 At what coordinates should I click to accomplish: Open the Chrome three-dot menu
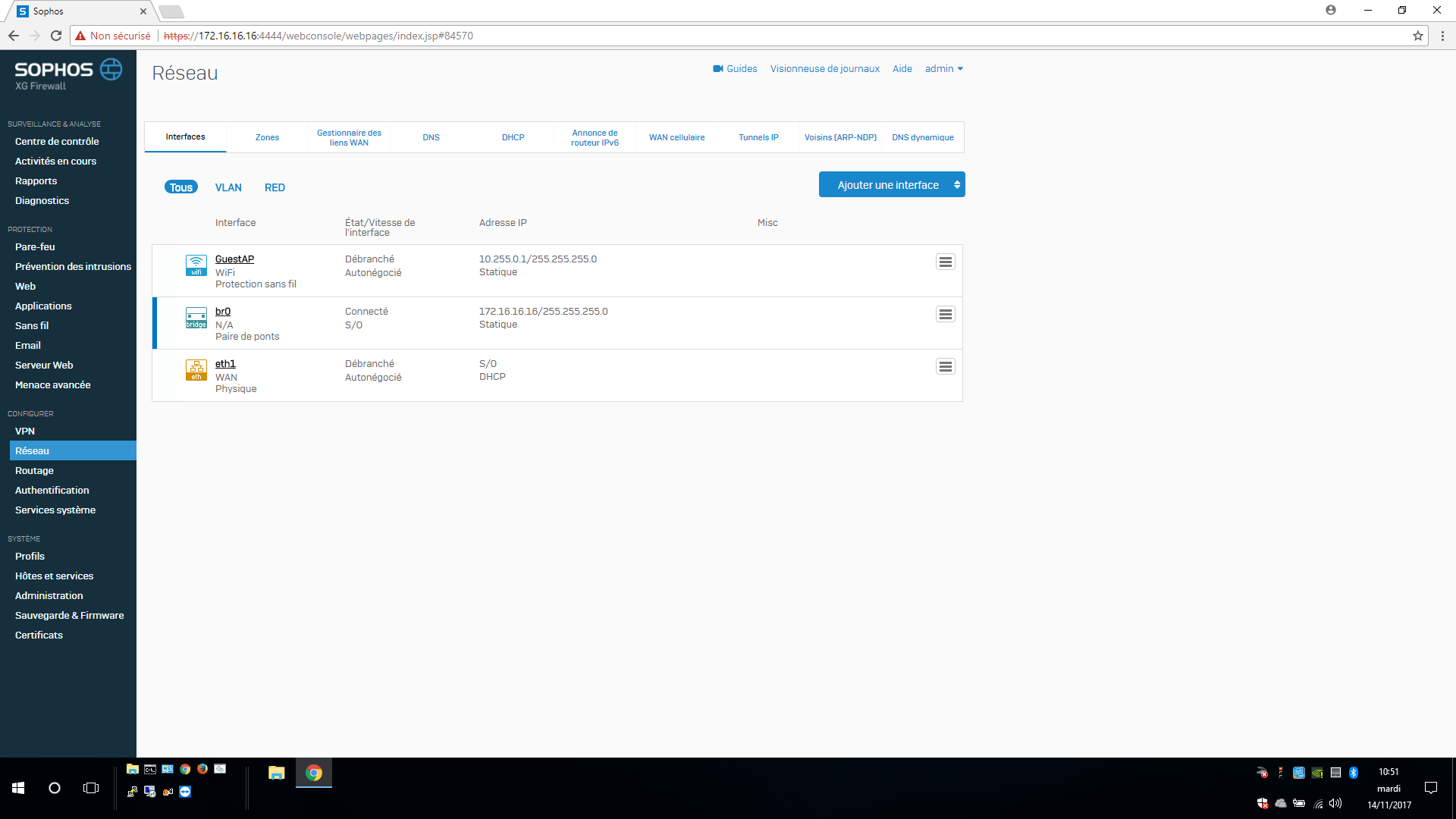1442,36
